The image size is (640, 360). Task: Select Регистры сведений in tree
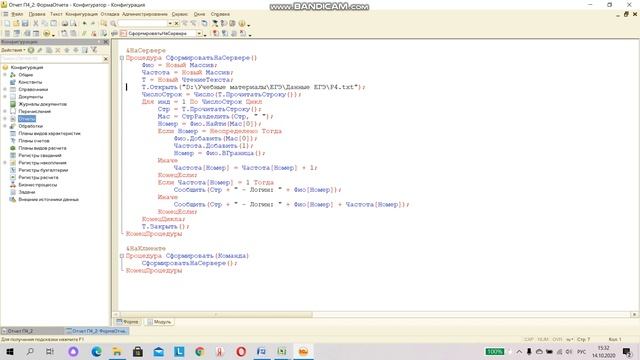pyautogui.click(x=40, y=156)
